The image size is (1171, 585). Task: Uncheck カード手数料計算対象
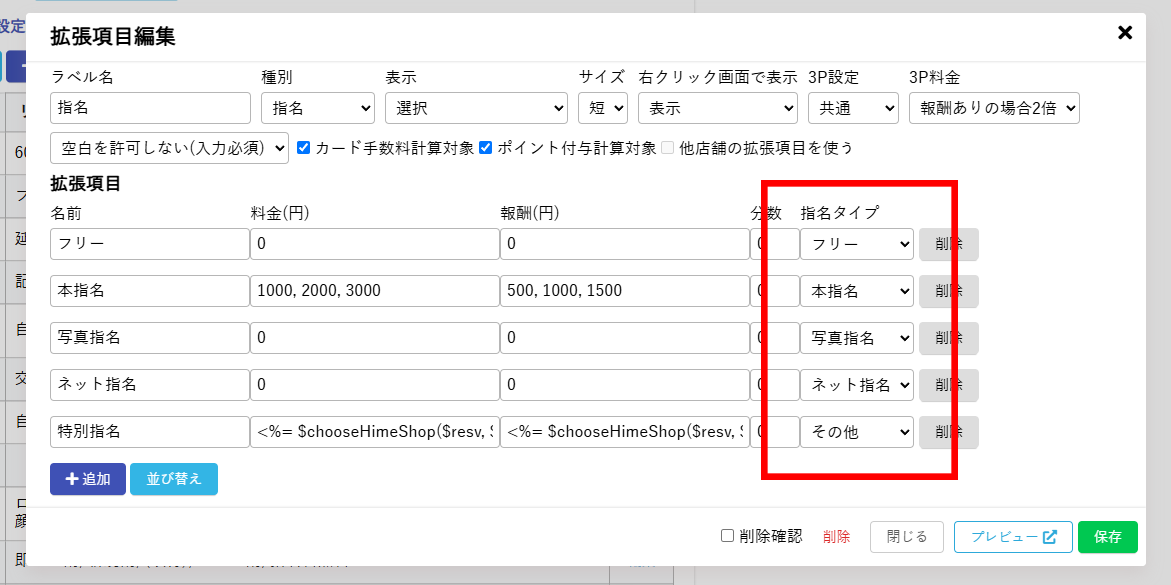pos(302,147)
